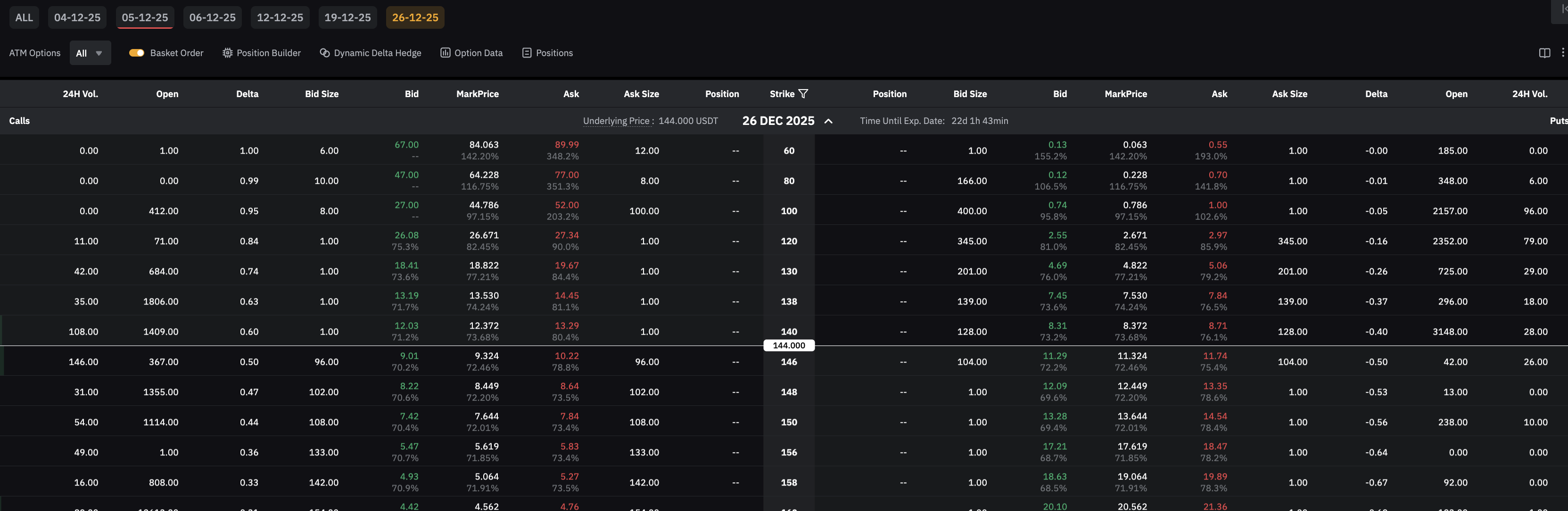Select the strike 150 row cell
Screen dimensions: 1568x511
789,422
